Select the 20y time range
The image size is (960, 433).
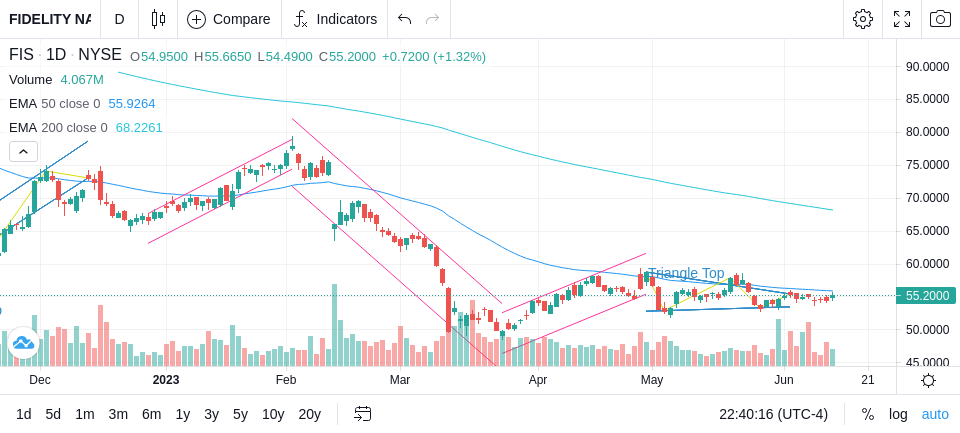310,415
